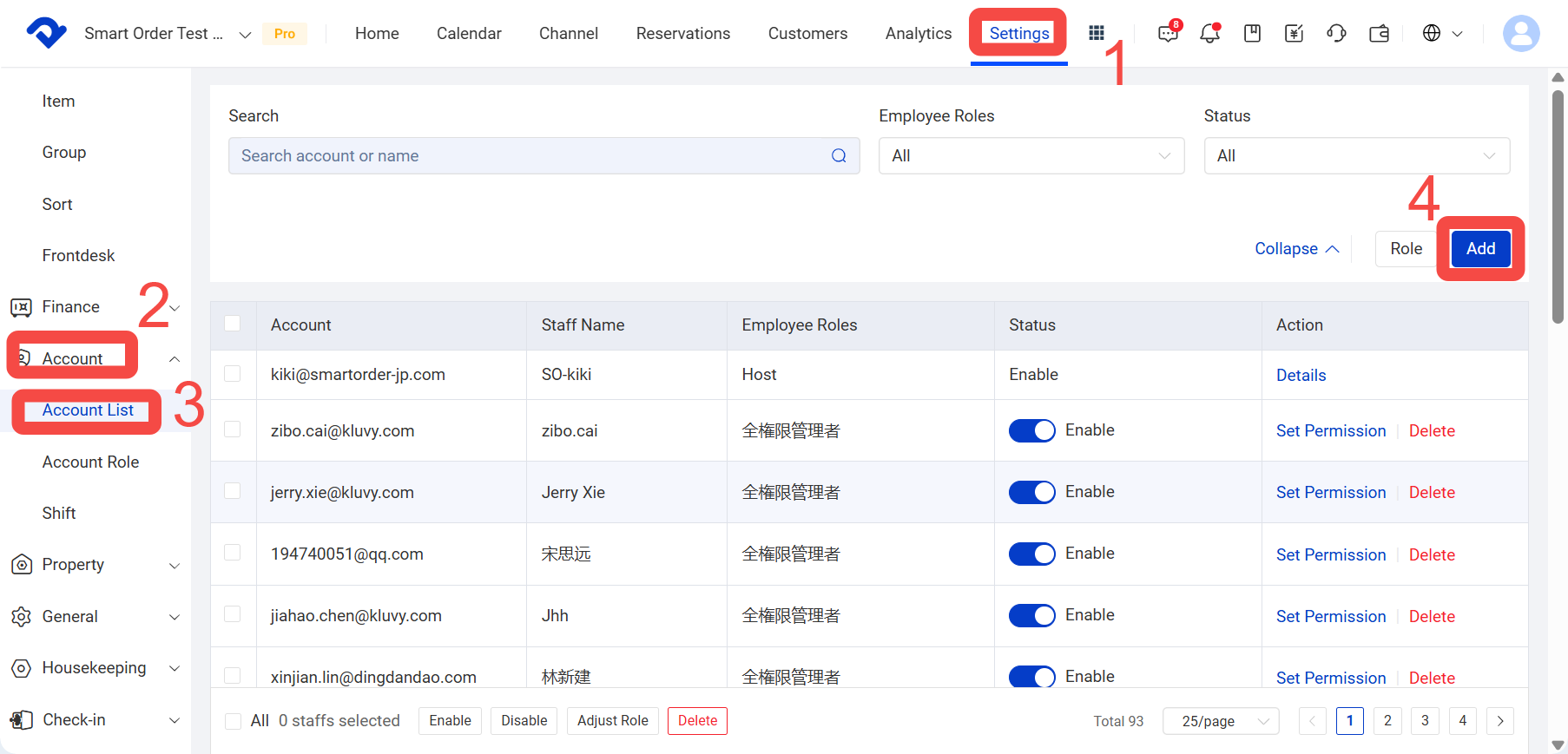Check the zibo.cai@kluvy.com row checkbox
Viewport: 1568px width, 754px height.
(x=232, y=429)
